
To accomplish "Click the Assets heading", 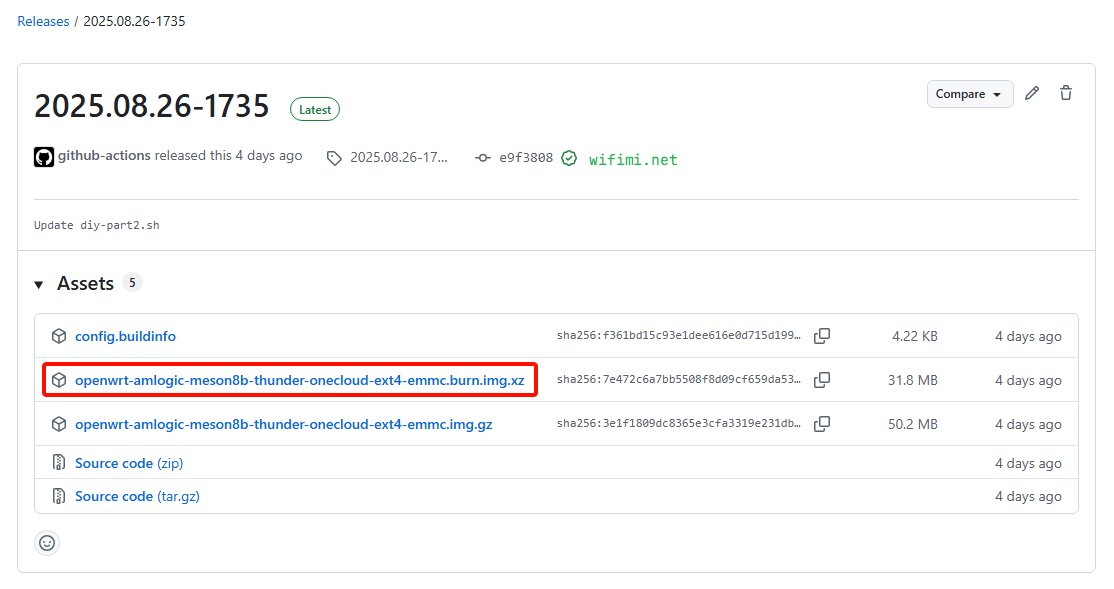I will click(x=85, y=283).
